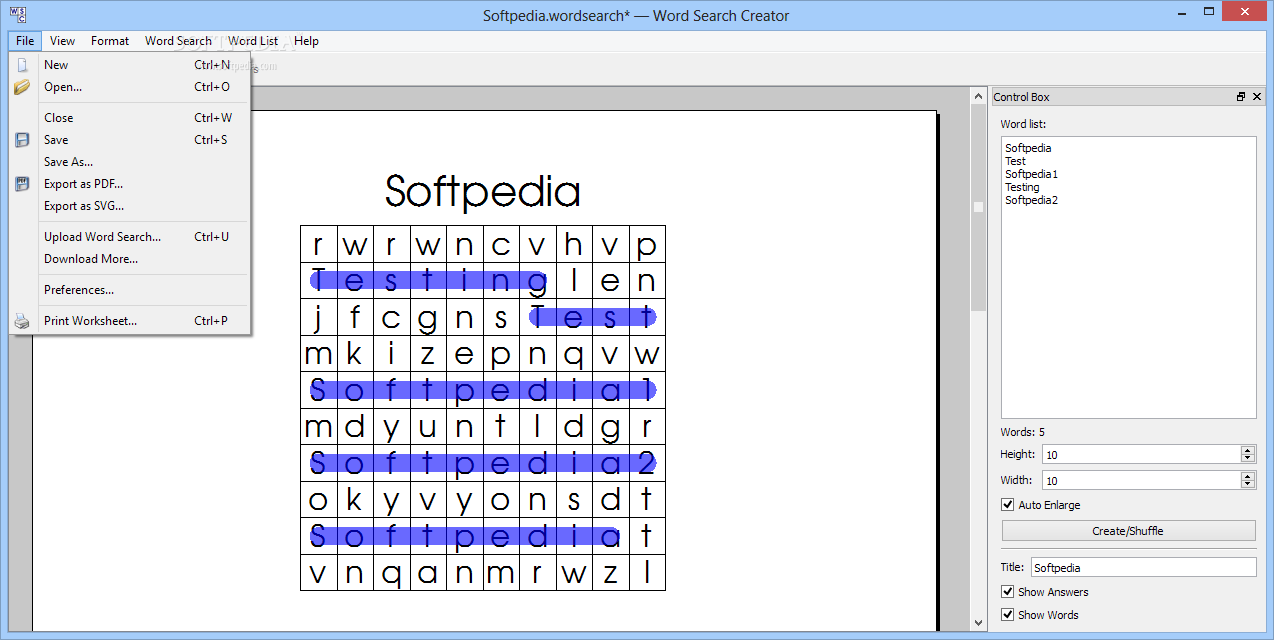The image size is (1274, 640).
Task: Click the Title input field
Action: pyautogui.click(x=1143, y=567)
